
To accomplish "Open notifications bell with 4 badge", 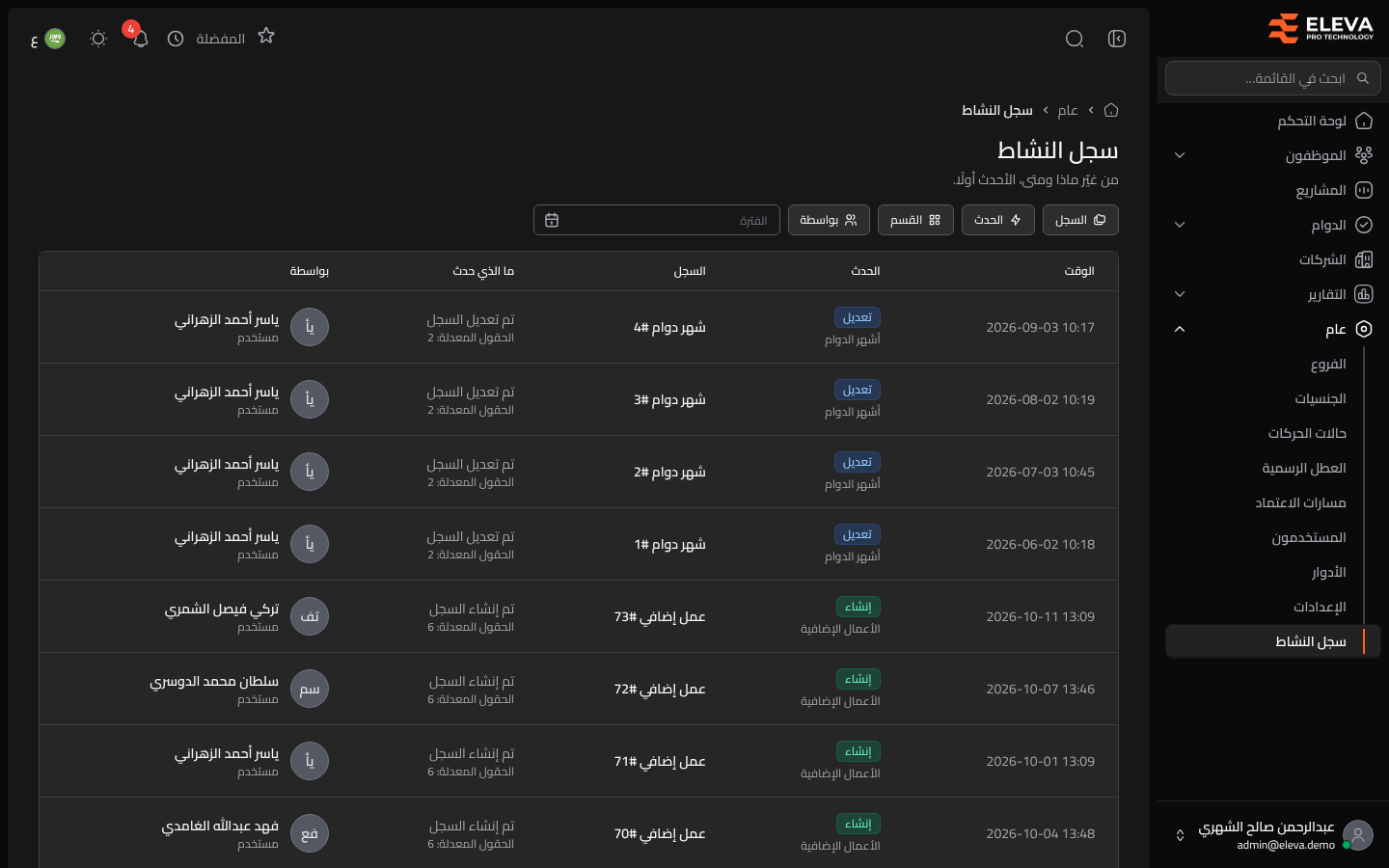I will 141,39.
